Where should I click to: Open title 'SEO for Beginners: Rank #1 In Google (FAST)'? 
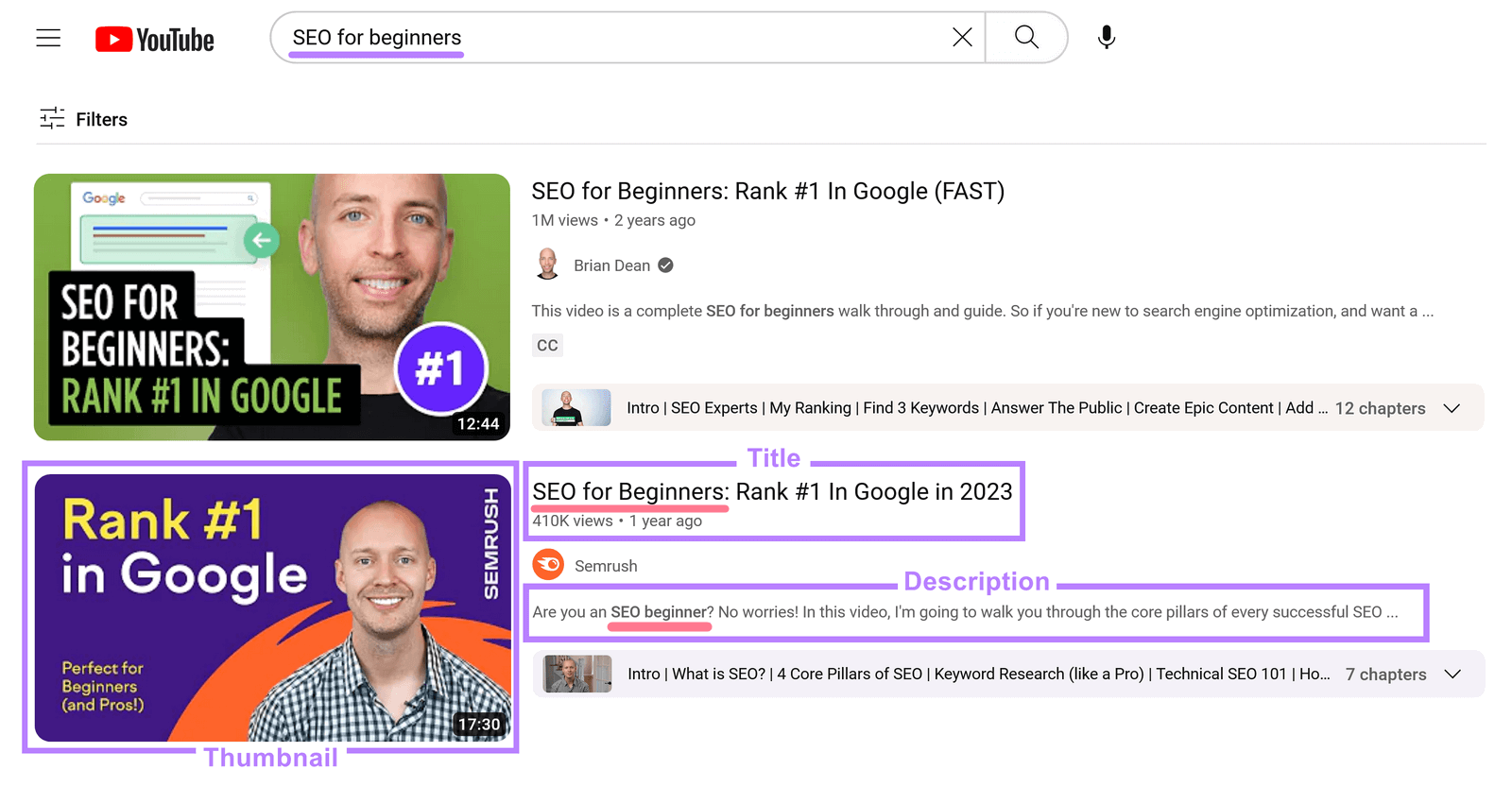point(767,192)
